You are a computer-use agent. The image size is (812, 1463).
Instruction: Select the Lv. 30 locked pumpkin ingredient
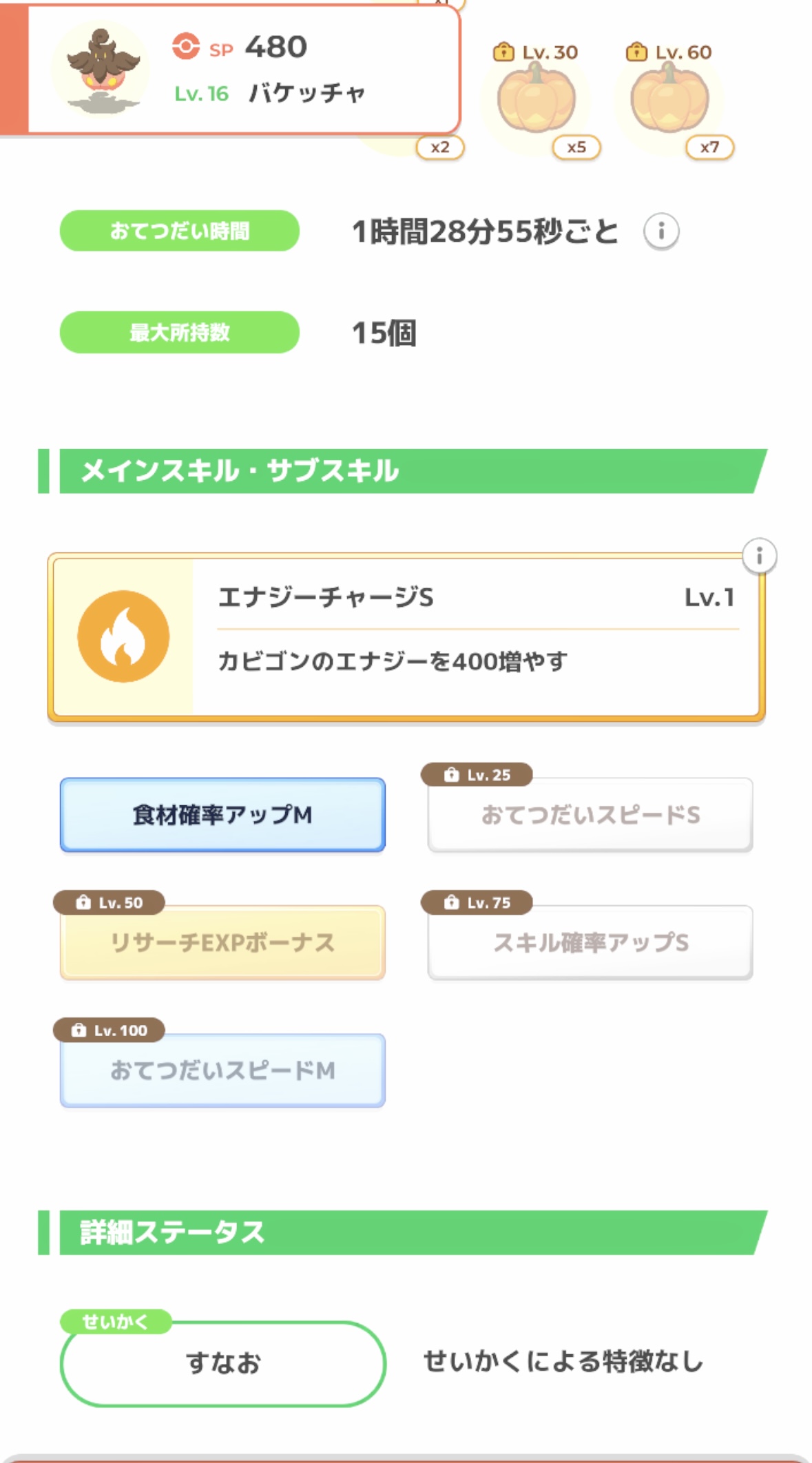point(537,99)
